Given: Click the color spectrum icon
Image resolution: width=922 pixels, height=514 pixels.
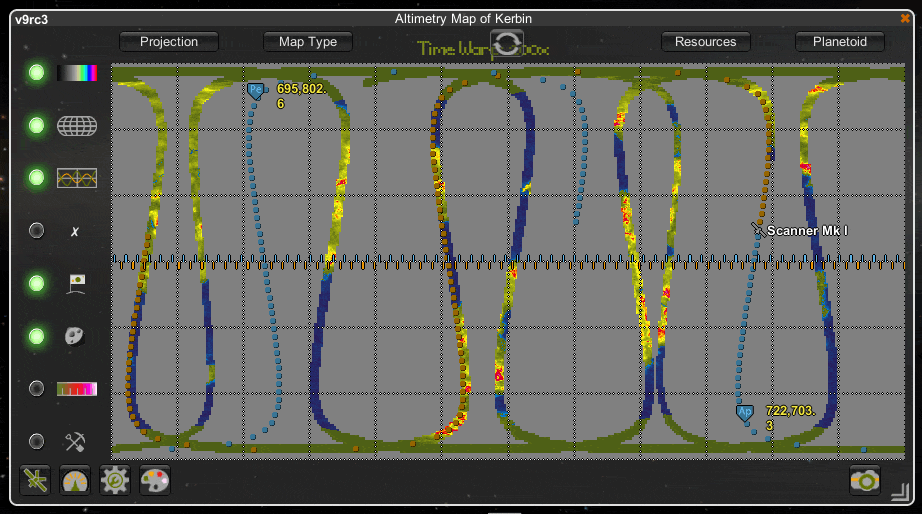Looking at the screenshot, I should (x=77, y=73).
